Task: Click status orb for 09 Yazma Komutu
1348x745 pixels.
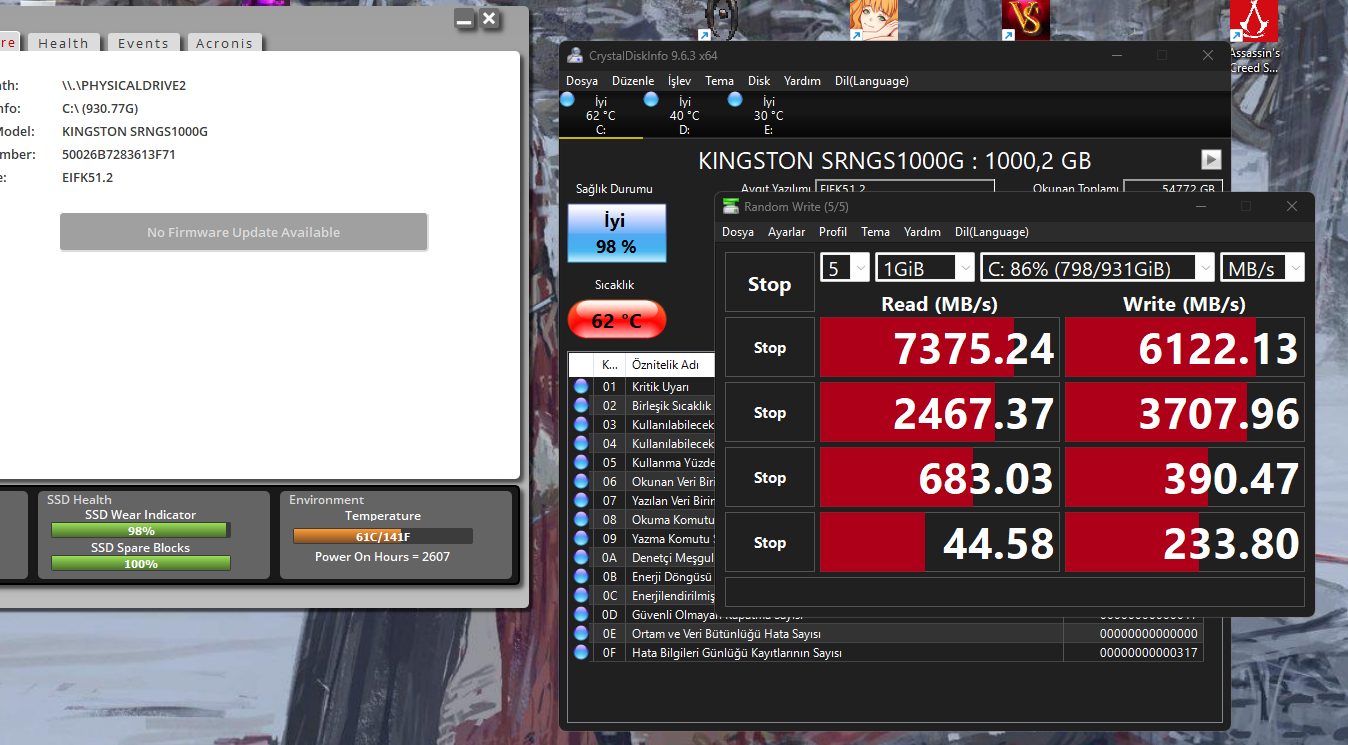Action: click(581, 538)
